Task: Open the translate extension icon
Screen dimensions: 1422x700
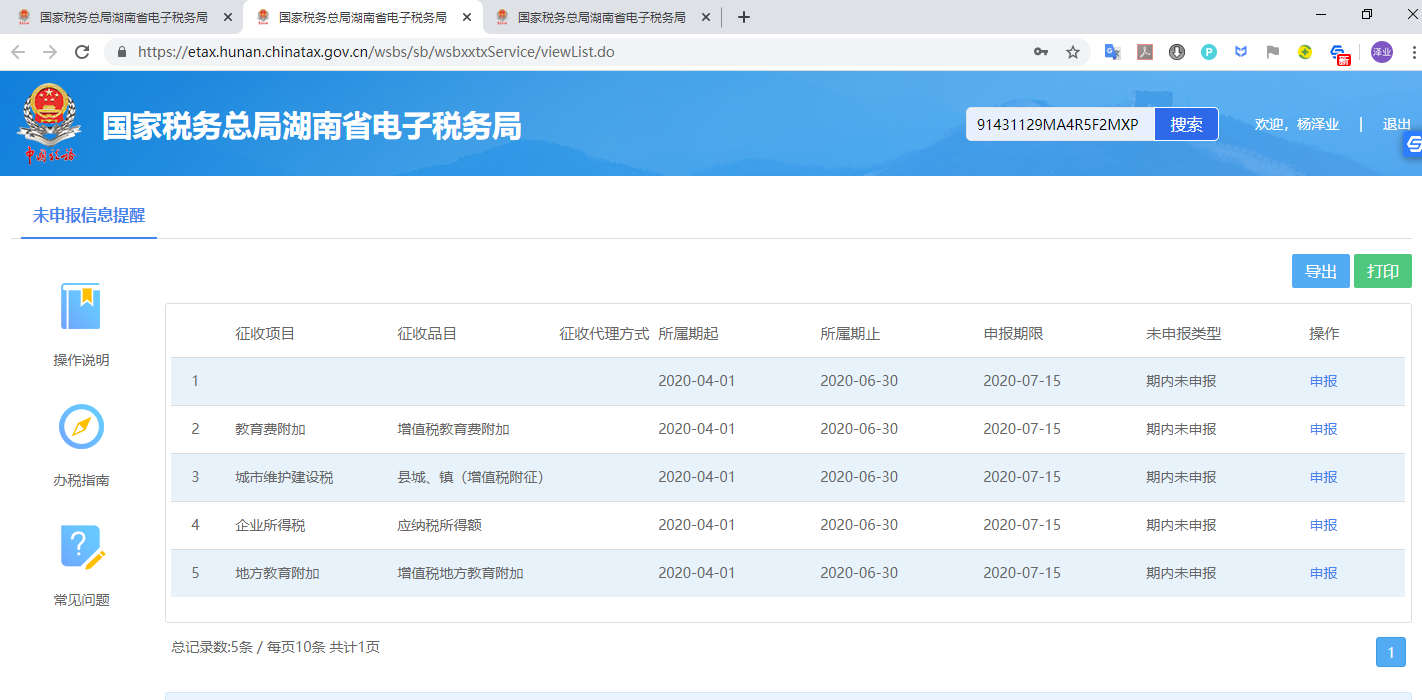Action: coord(1112,52)
